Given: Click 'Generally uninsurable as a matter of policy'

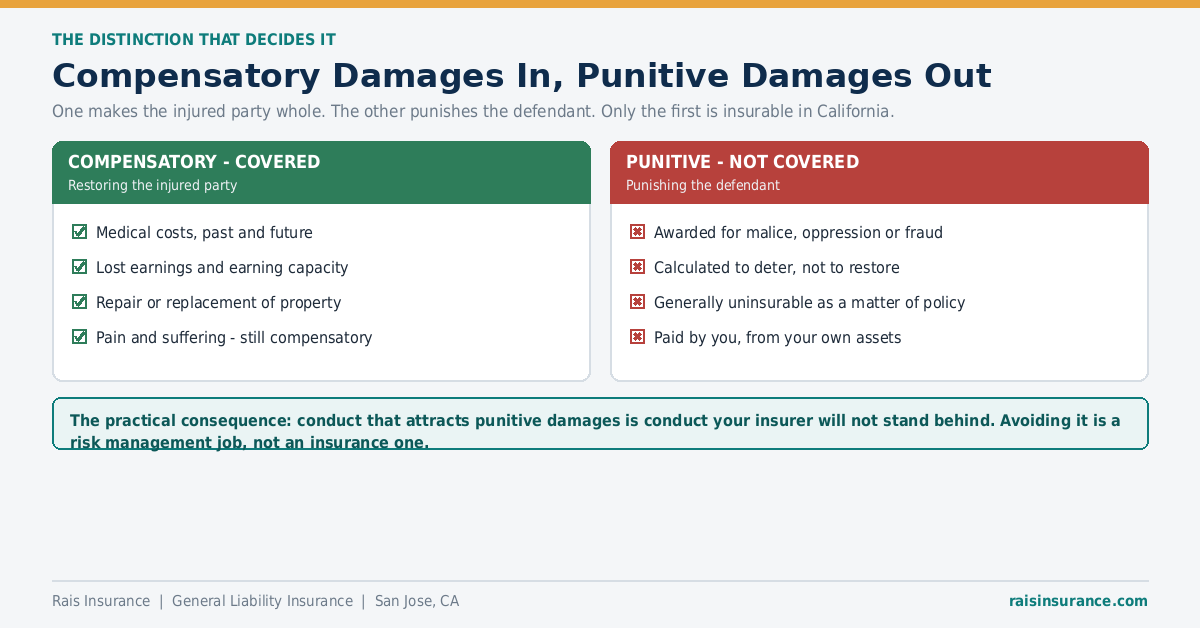Looking at the screenshot, I should tap(809, 303).
